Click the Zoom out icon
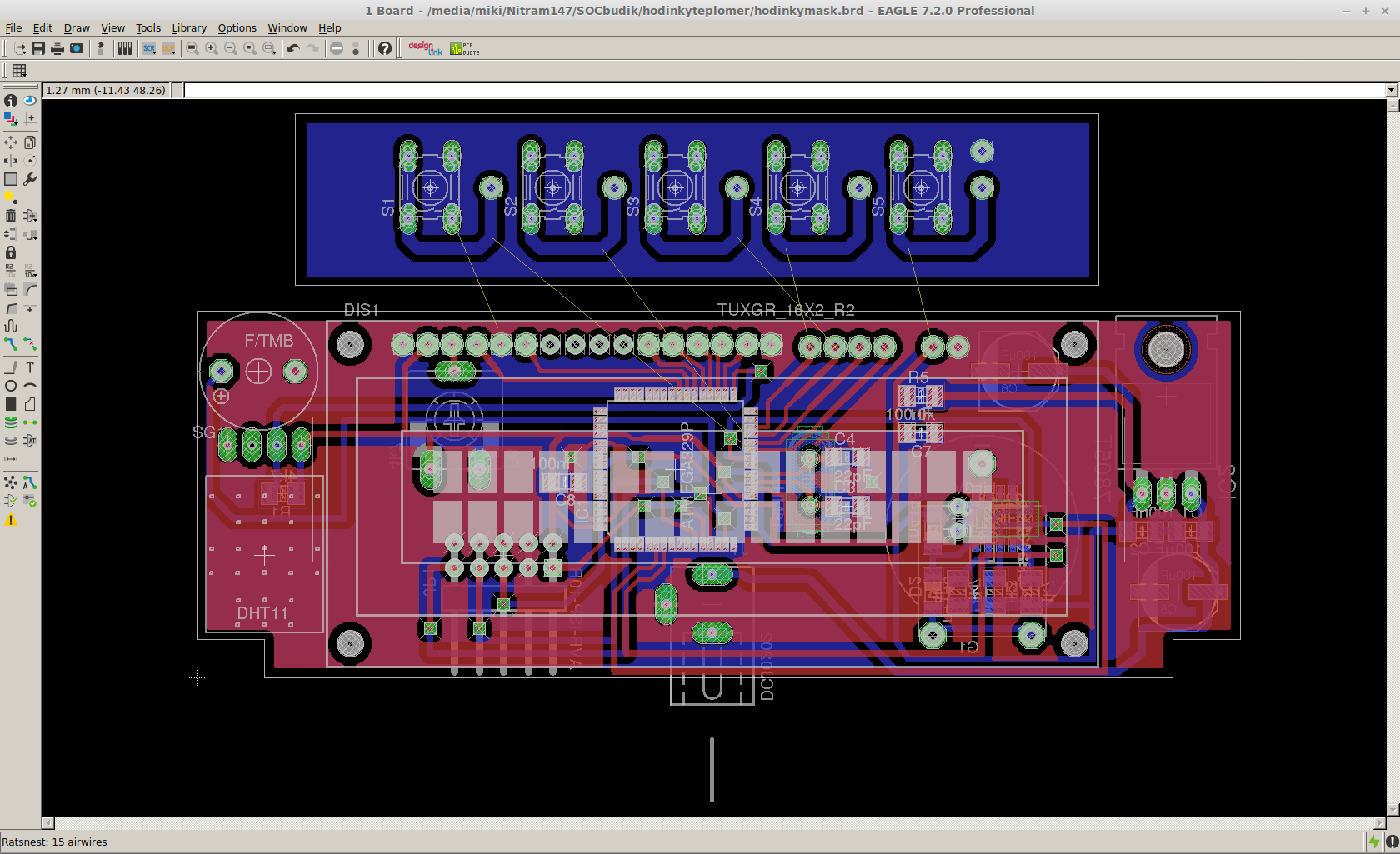1400x854 pixels. (x=231, y=48)
